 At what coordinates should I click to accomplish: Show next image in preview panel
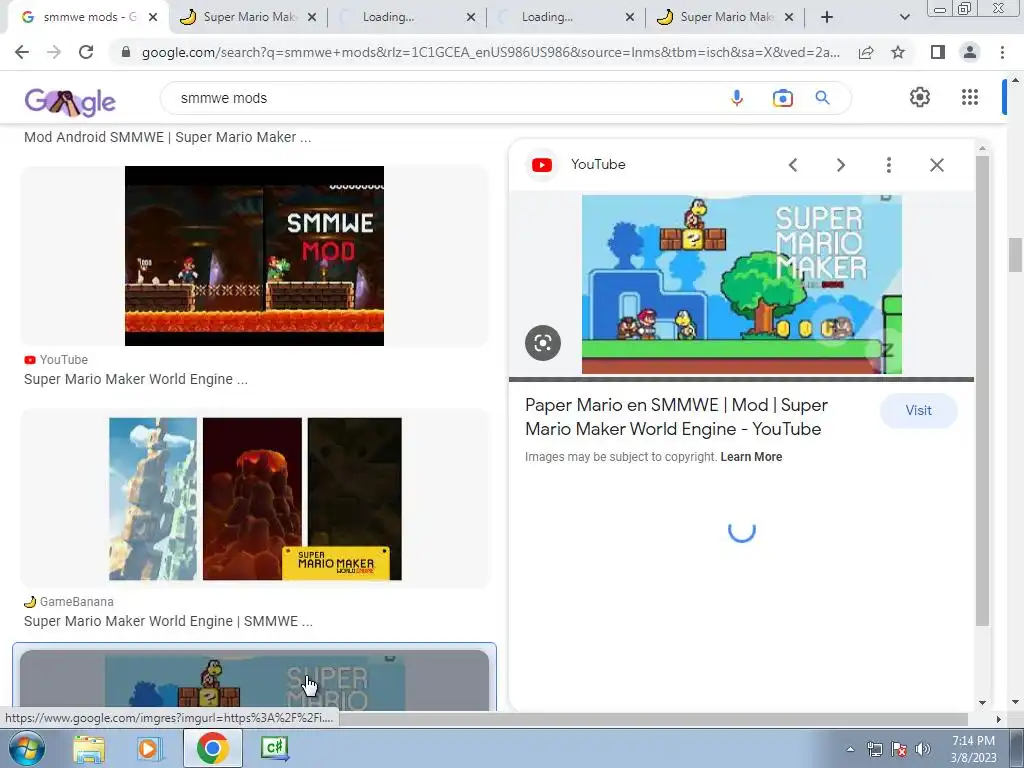[x=840, y=165]
